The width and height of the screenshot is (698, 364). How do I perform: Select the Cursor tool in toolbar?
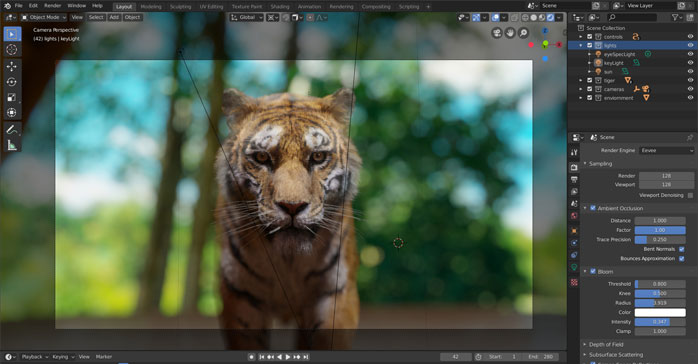12,49
